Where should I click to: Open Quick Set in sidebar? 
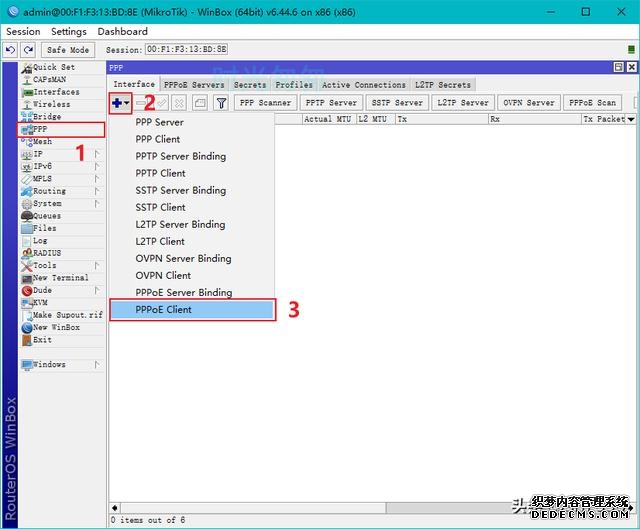[x=62, y=67]
